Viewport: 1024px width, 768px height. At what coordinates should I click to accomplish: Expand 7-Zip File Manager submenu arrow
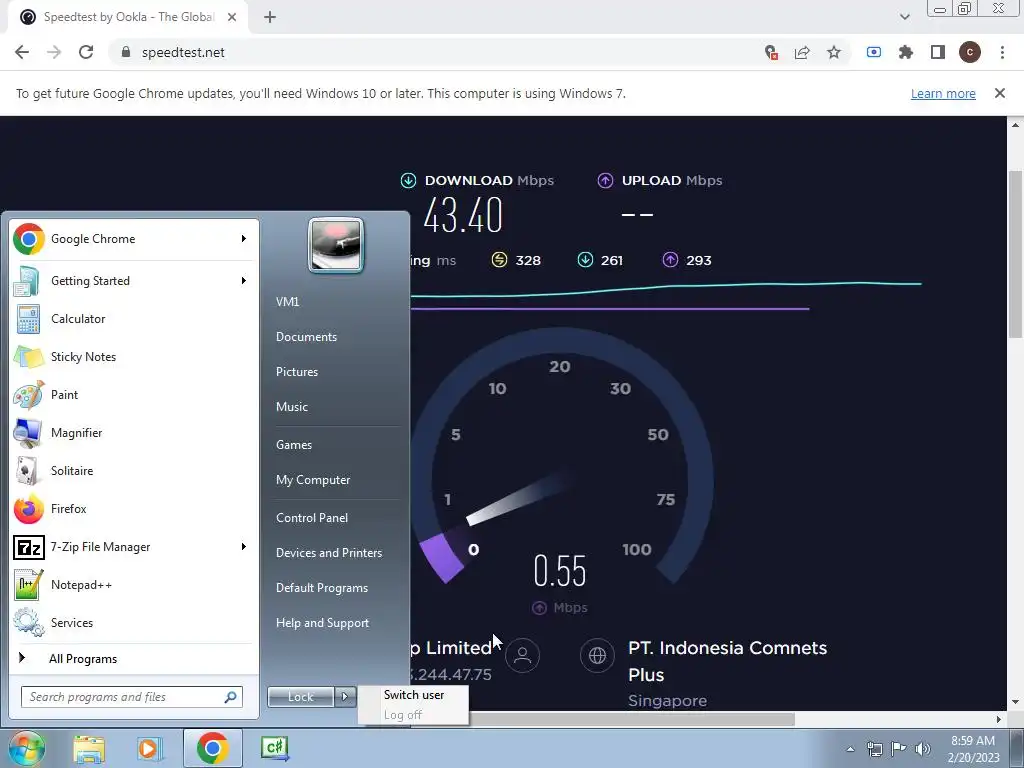(244, 547)
